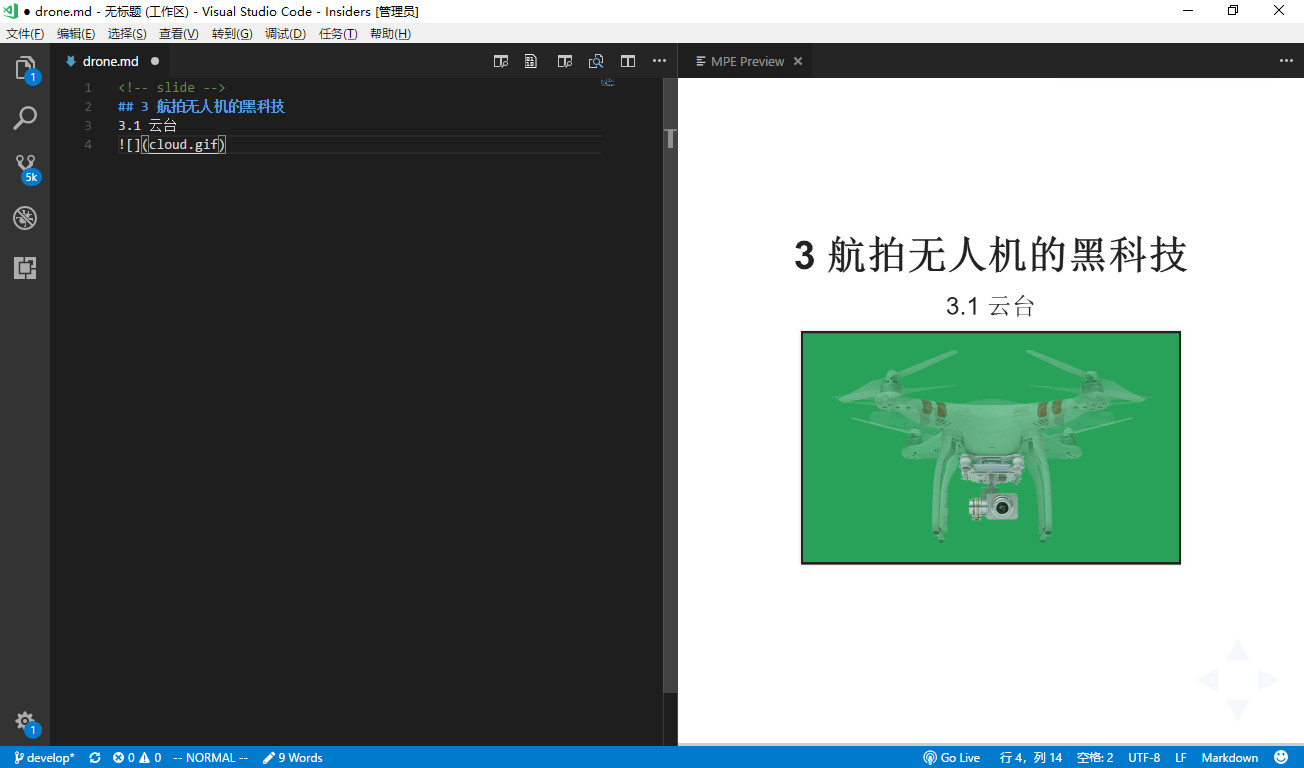
Task: Open the editor more actions ellipsis menu
Action: coord(659,61)
